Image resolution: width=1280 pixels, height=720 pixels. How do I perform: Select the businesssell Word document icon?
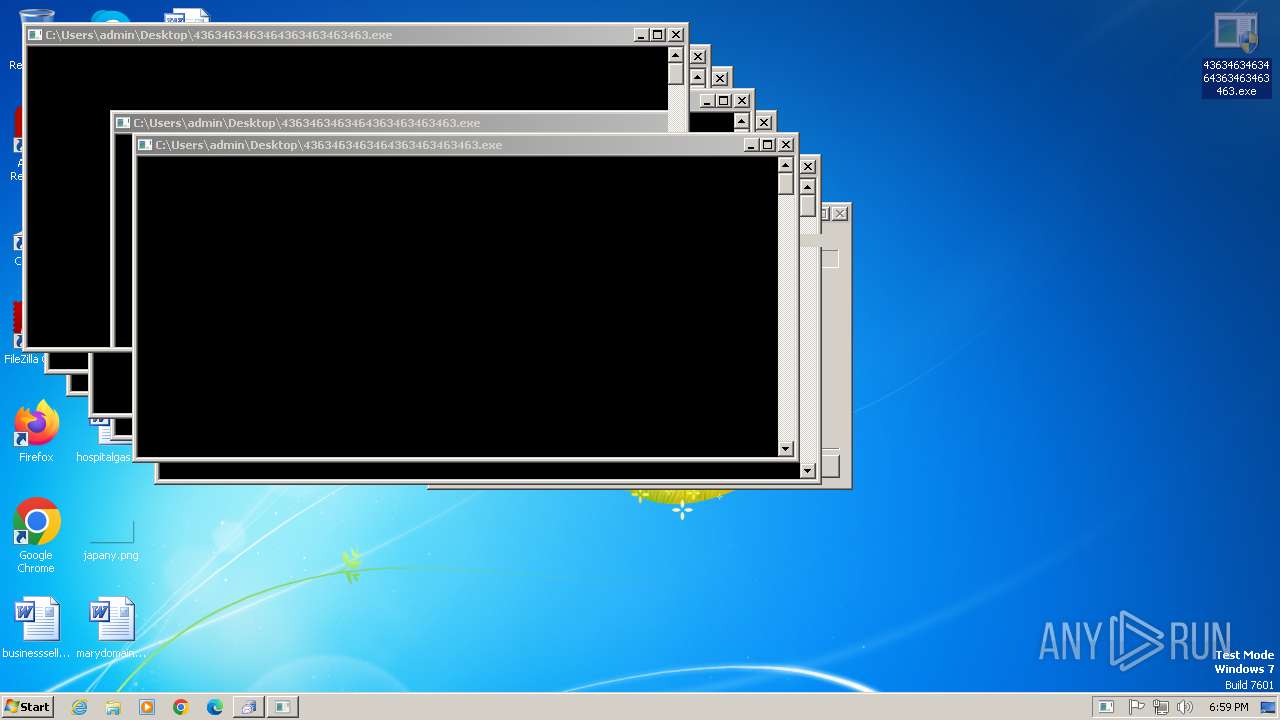(x=36, y=628)
